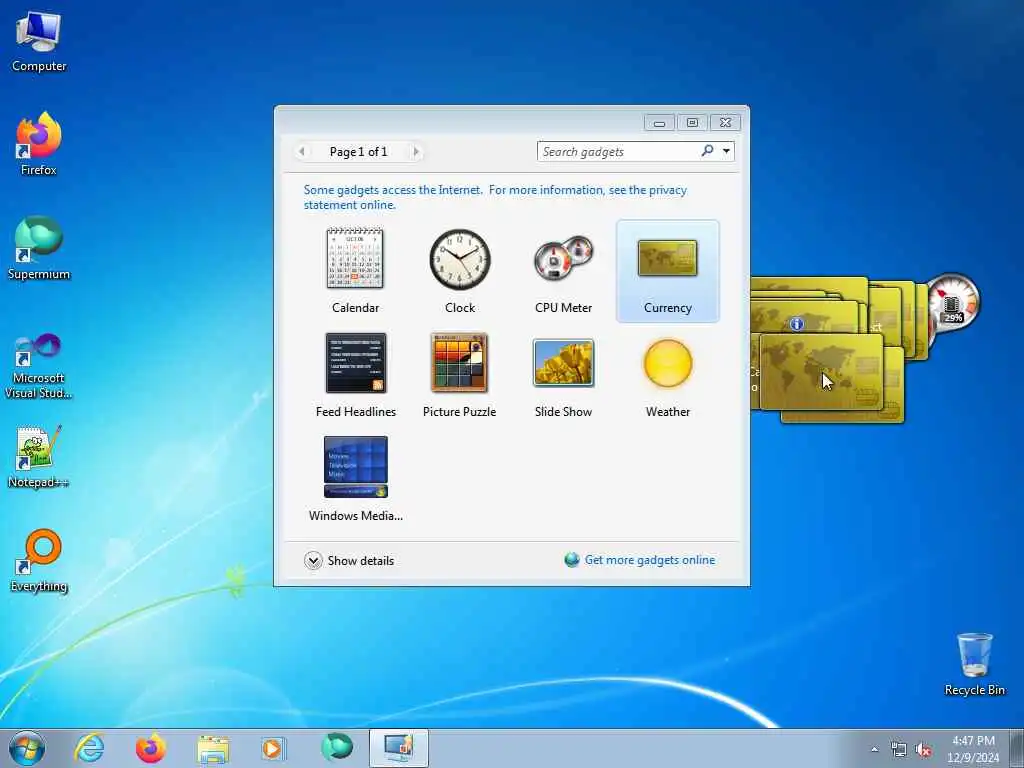Click the front Currency desktop gadget
Viewport: 1024px width, 768px height.
point(821,371)
